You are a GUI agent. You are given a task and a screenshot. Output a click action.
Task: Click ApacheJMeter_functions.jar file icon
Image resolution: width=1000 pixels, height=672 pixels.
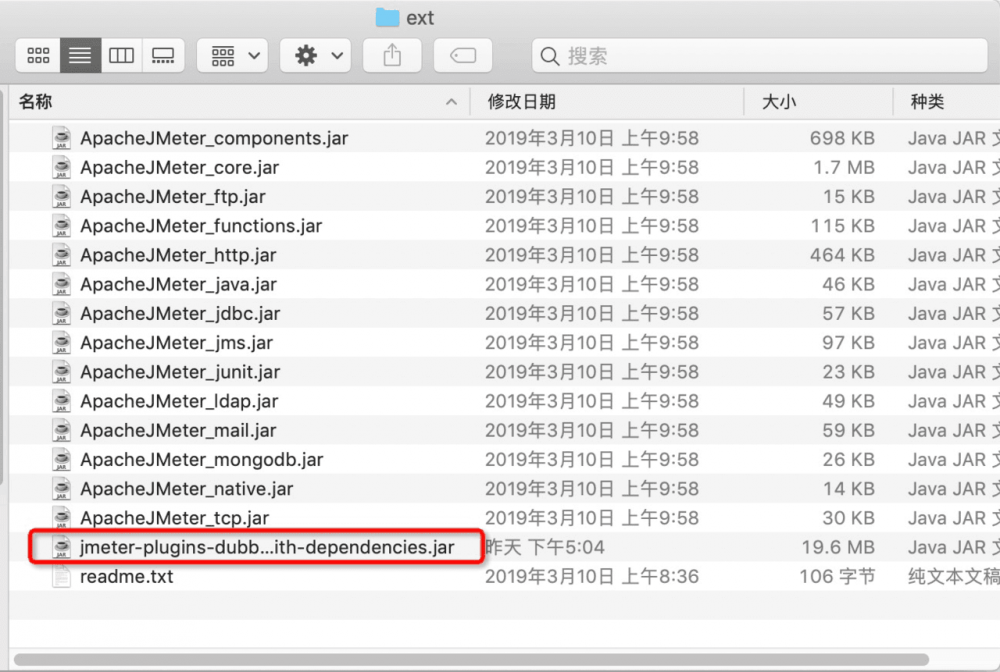pyautogui.click(x=61, y=226)
